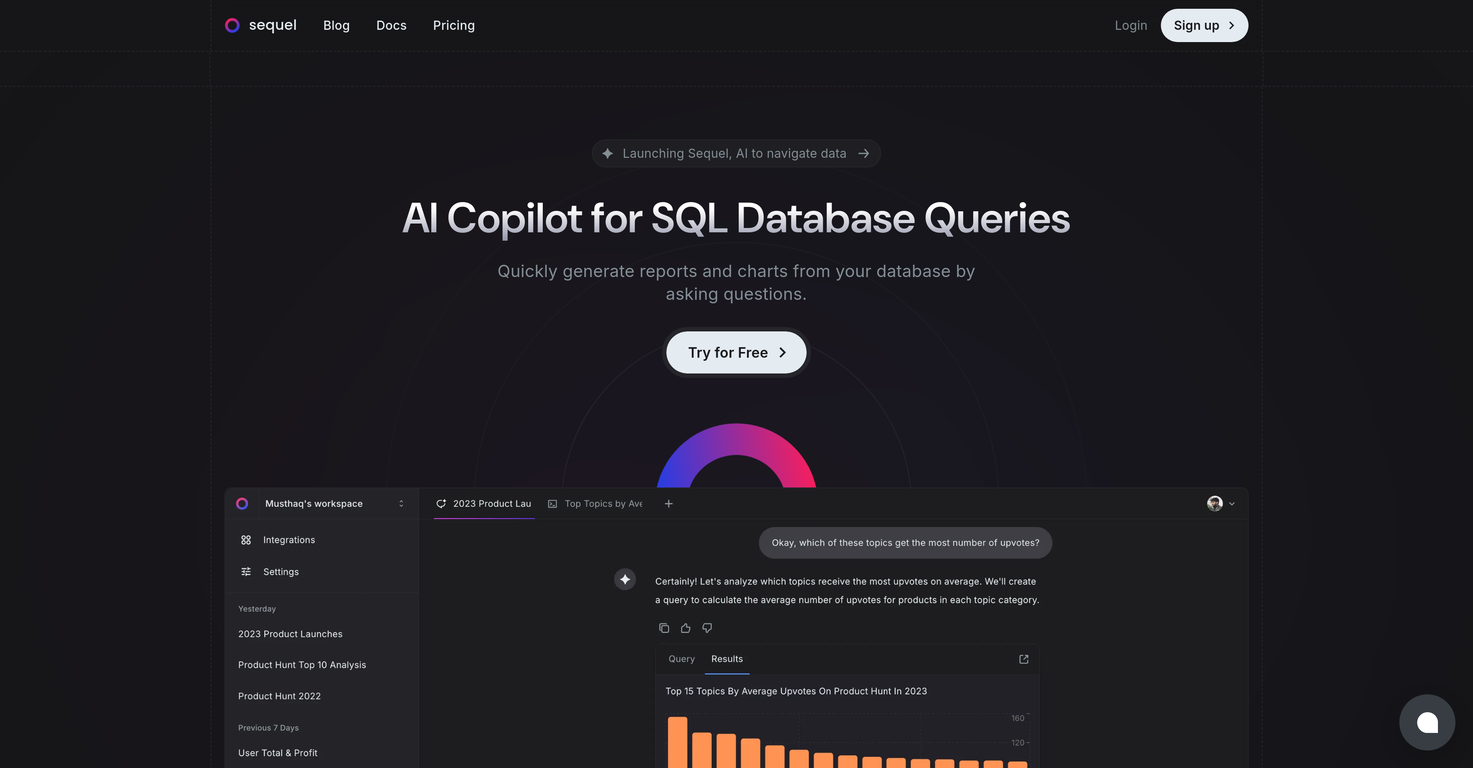Screen dimensions: 1473x768
Task: Click the thumbs down icon
Action: 707,628
